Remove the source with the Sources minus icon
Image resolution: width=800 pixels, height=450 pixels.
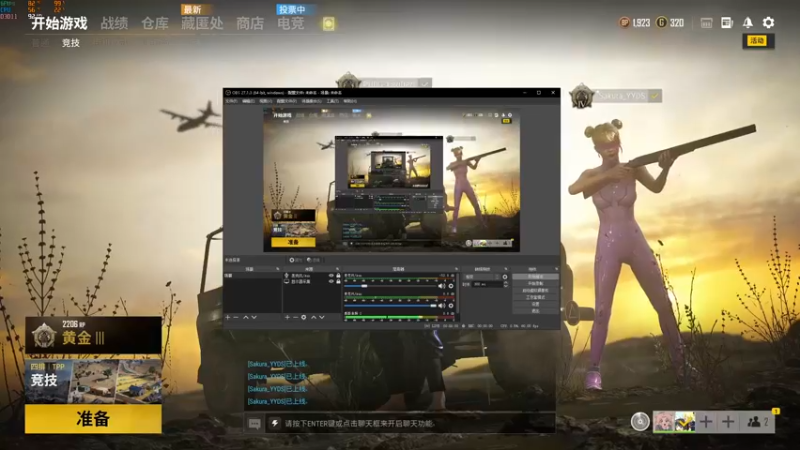click(x=295, y=317)
